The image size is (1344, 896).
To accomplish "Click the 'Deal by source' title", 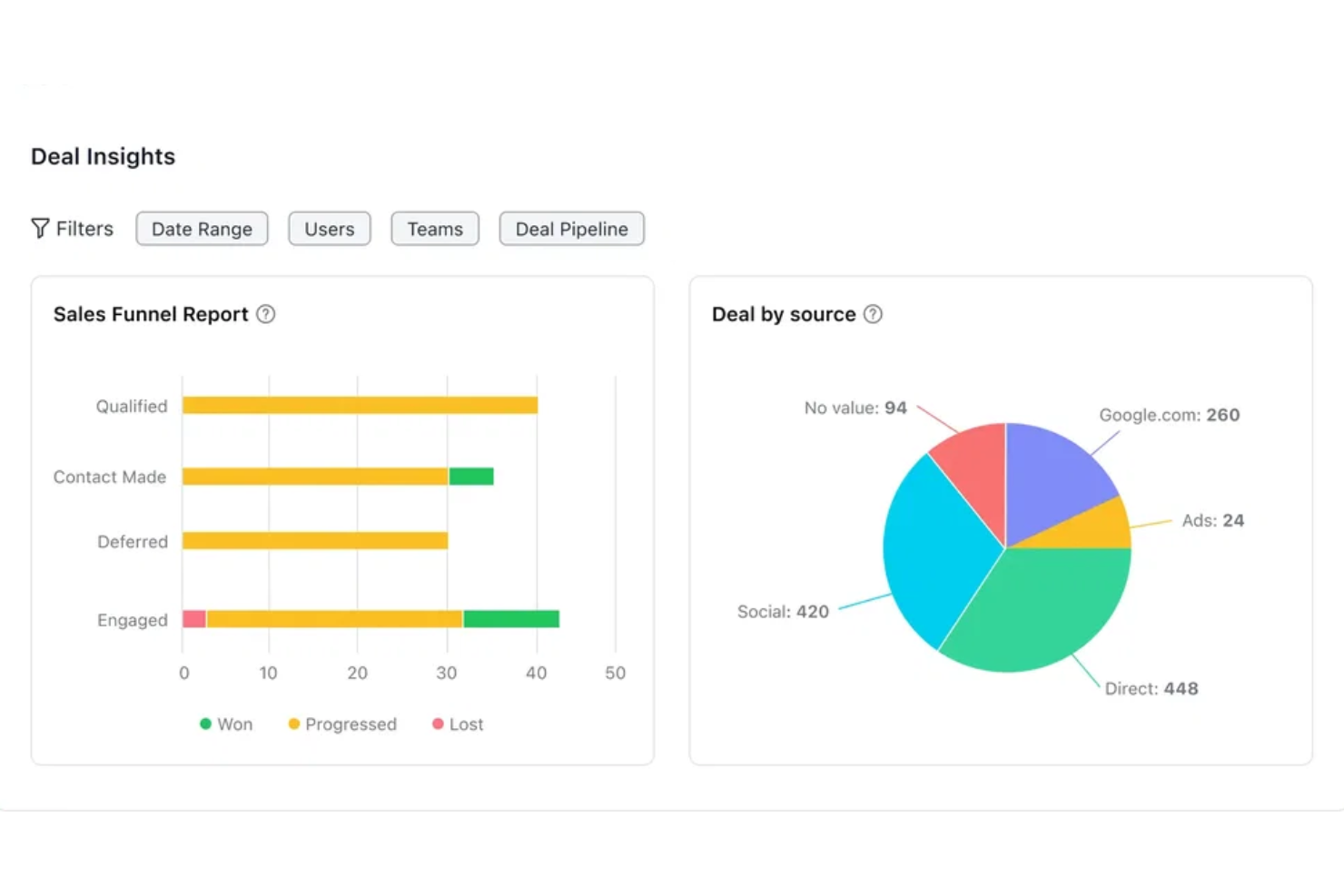I will (x=784, y=314).
